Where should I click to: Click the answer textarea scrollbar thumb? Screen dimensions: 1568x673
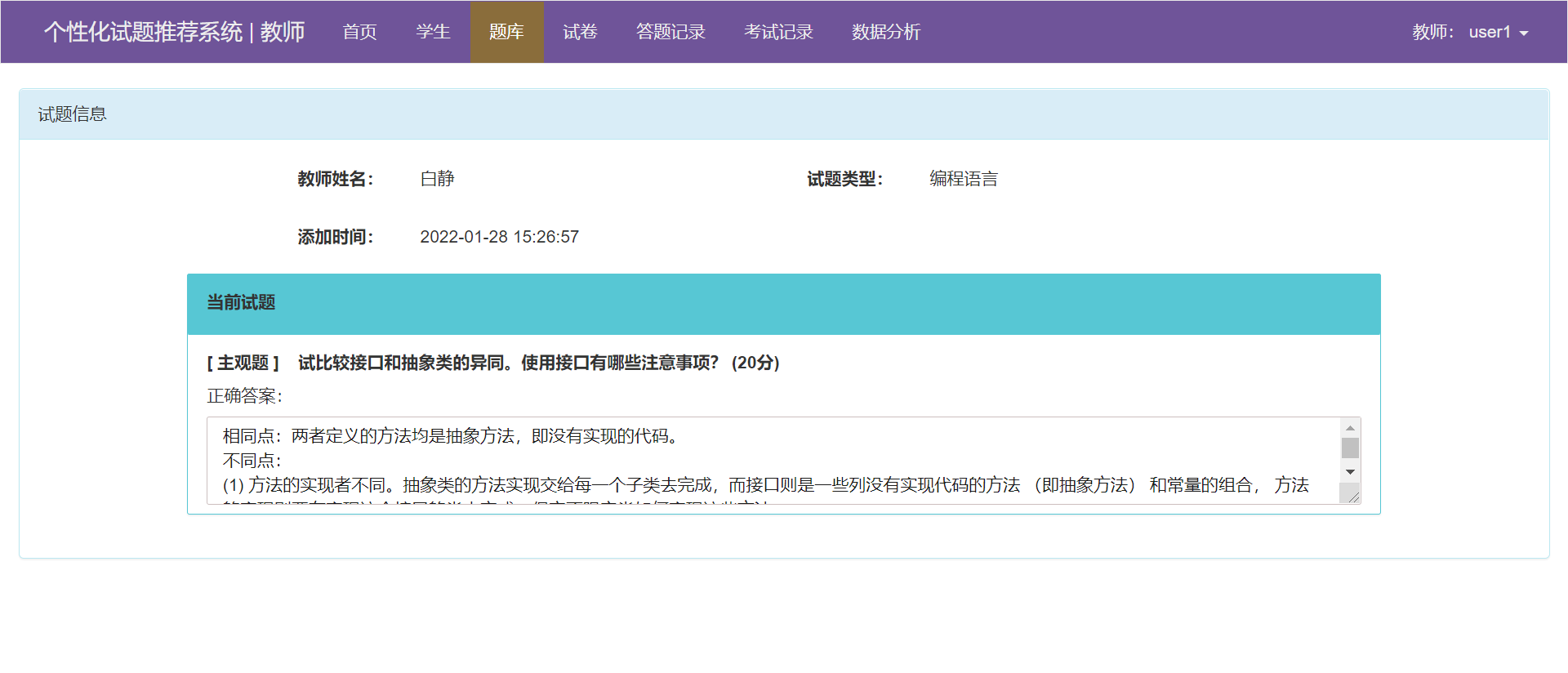pos(1350,448)
